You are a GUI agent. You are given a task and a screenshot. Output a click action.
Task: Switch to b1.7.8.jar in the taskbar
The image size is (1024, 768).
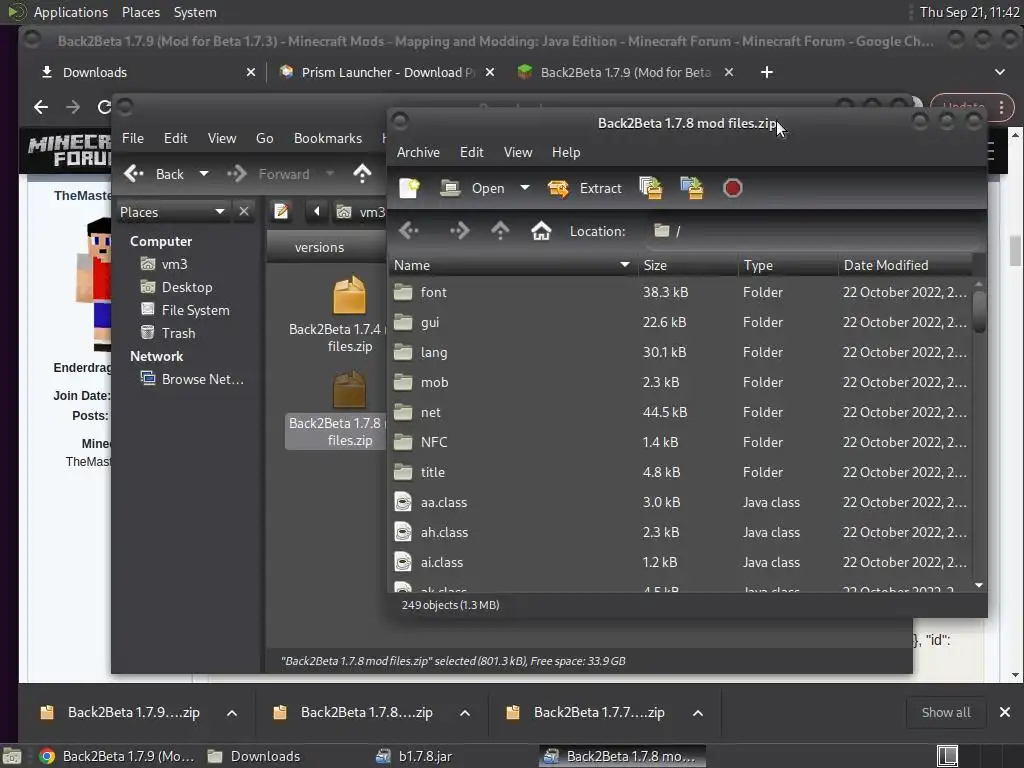413,756
